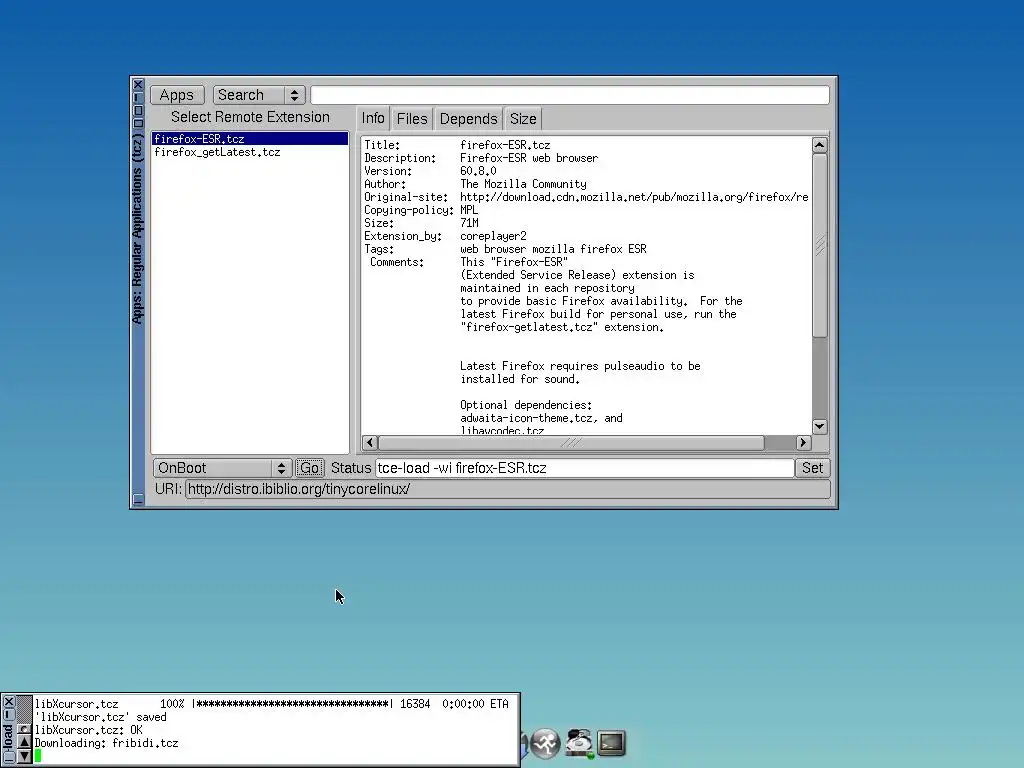
Task: Click the info pane scroll-up arrow
Action: point(820,145)
